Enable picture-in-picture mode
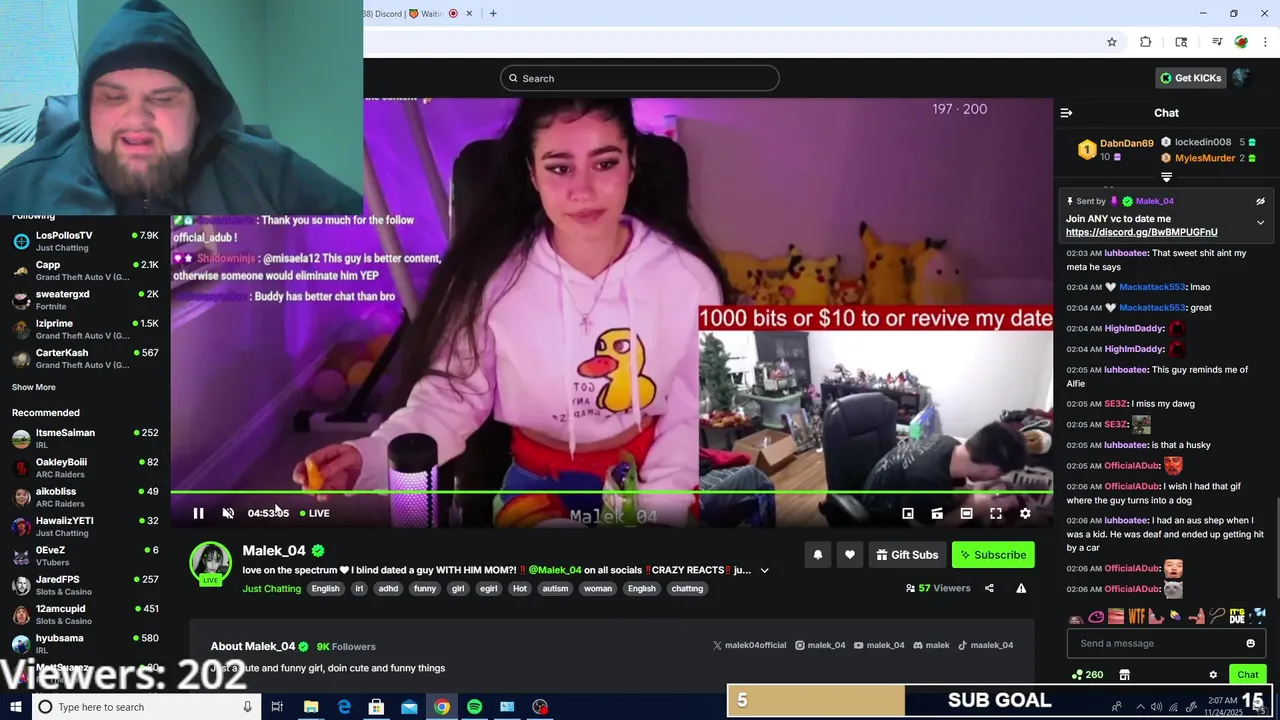 tap(908, 513)
